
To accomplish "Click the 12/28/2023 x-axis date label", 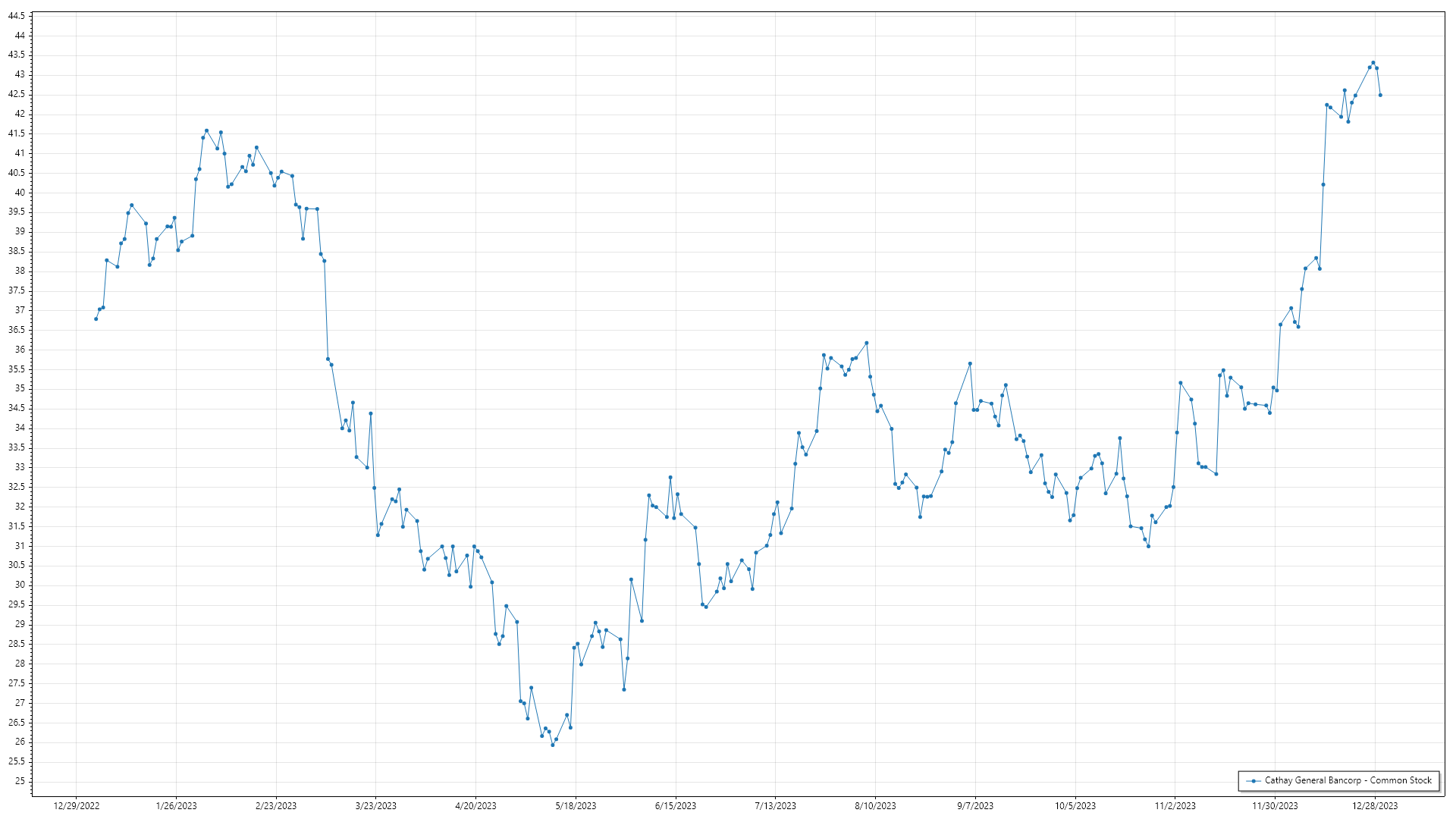I will [1375, 805].
